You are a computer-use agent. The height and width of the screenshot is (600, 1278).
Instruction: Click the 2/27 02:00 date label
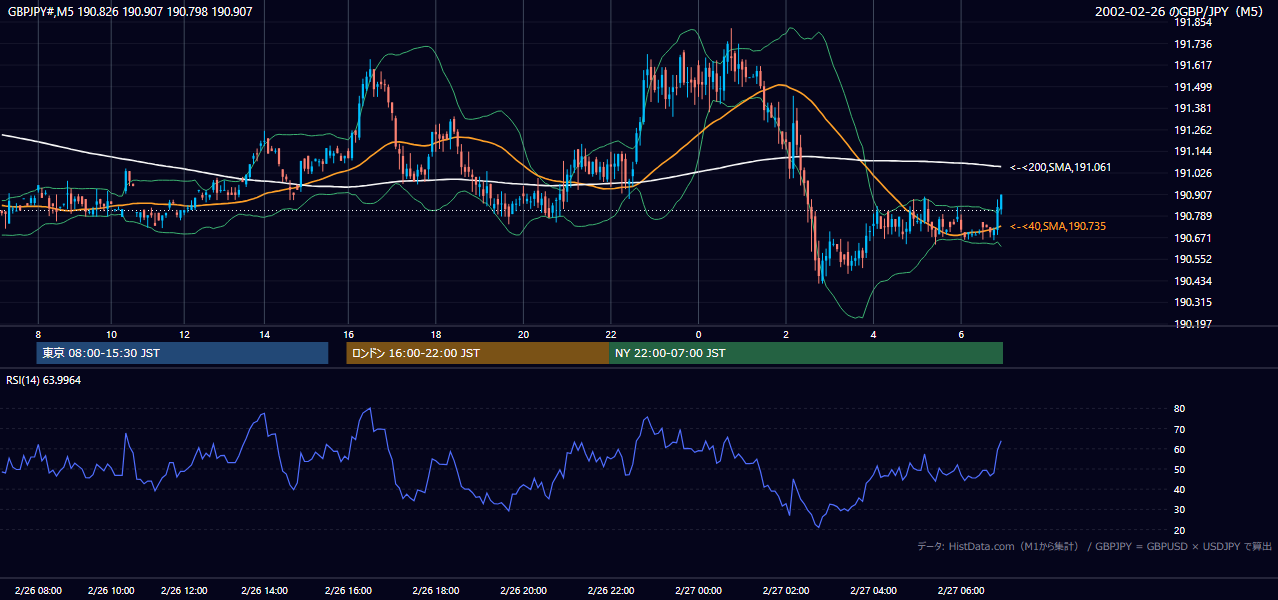[x=786, y=591]
